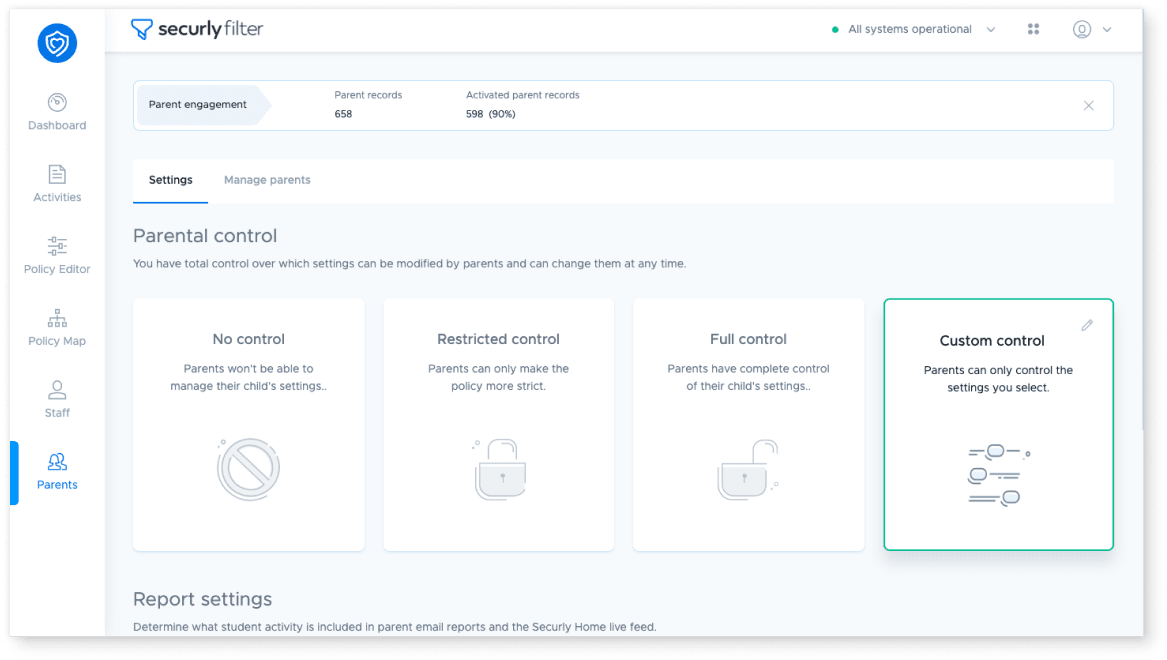This screenshot has width=1167, height=660.
Task: Click the All systems operational status text
Action: tap(910, 30)
